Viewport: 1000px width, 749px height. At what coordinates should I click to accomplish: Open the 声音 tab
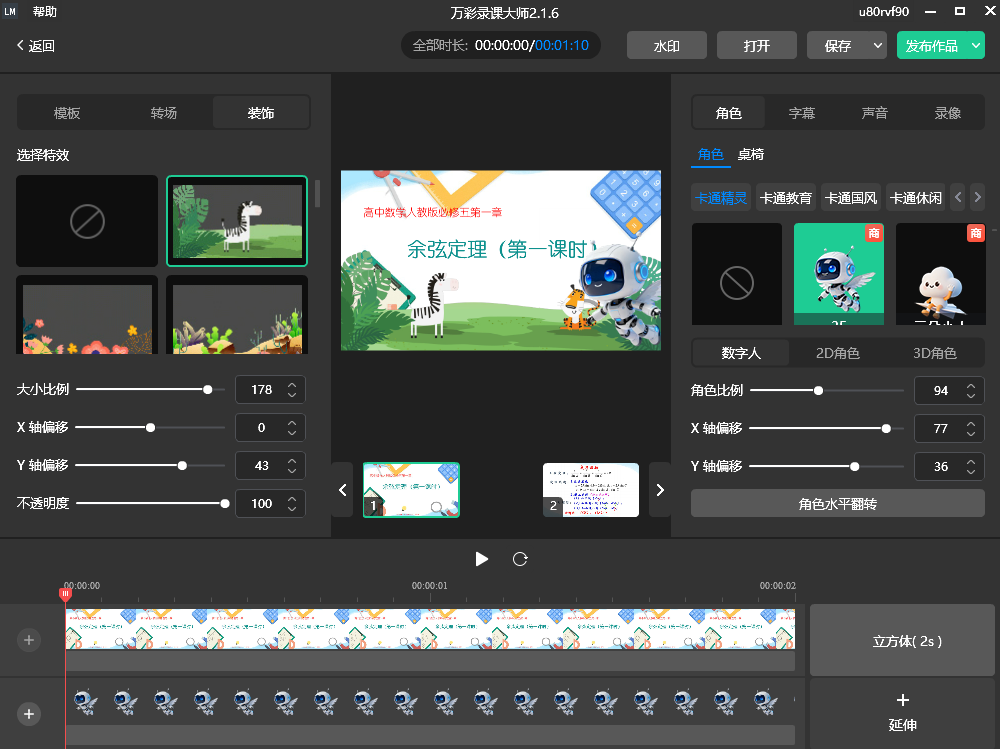tap(874, 113)
